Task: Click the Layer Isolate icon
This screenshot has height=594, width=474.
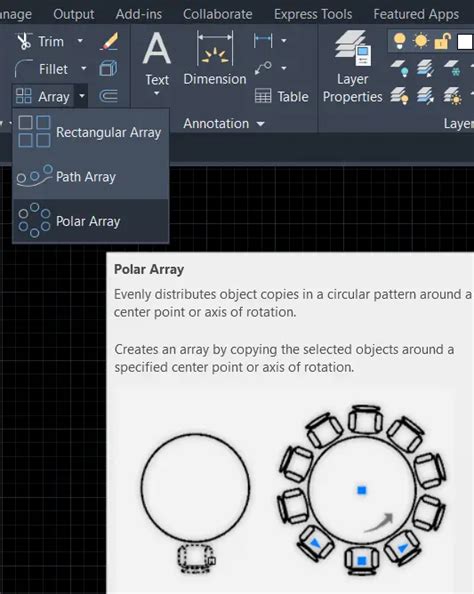Action: 426,69
